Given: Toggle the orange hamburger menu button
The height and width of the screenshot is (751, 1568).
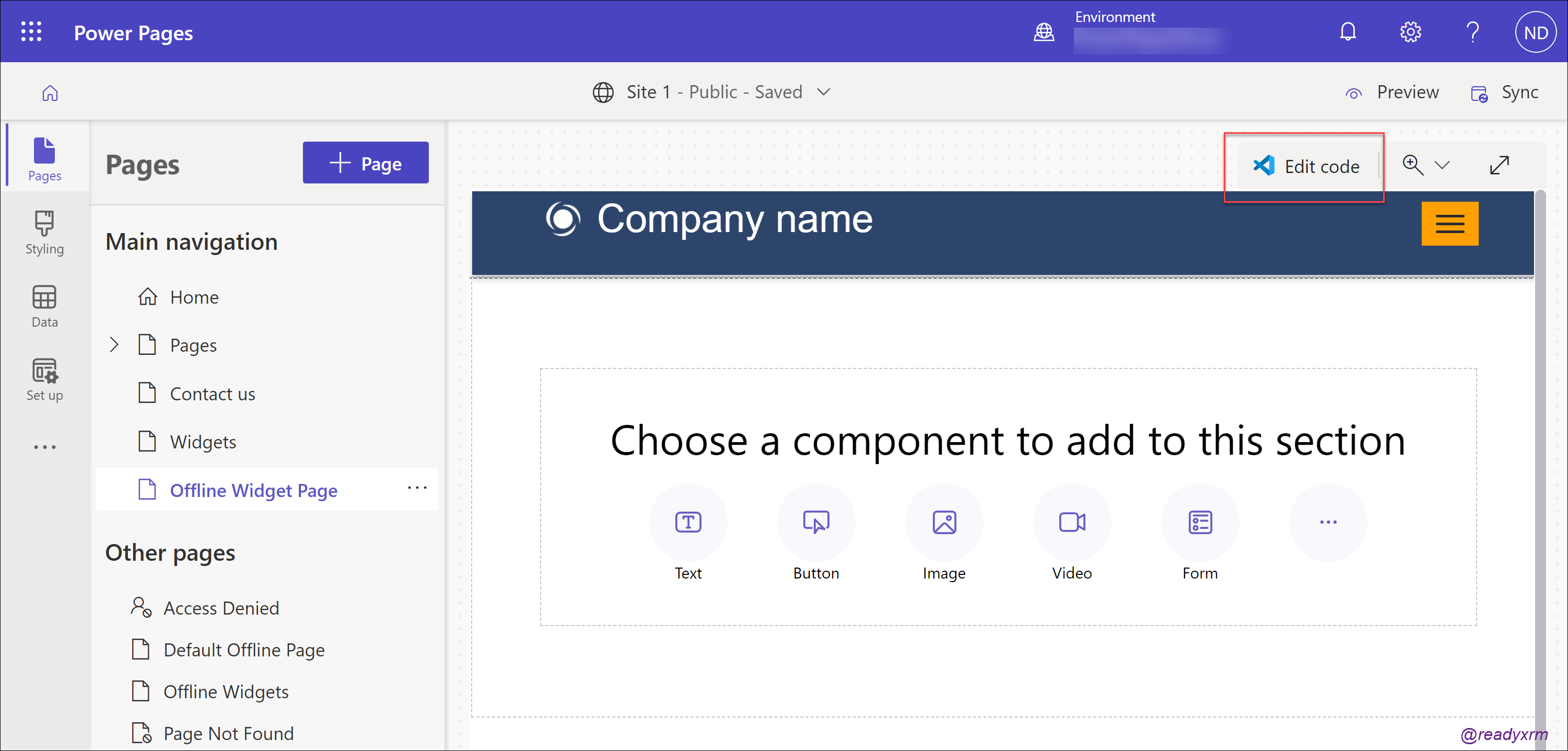Looking at the screenshot, I should (x=1449, y=224).
